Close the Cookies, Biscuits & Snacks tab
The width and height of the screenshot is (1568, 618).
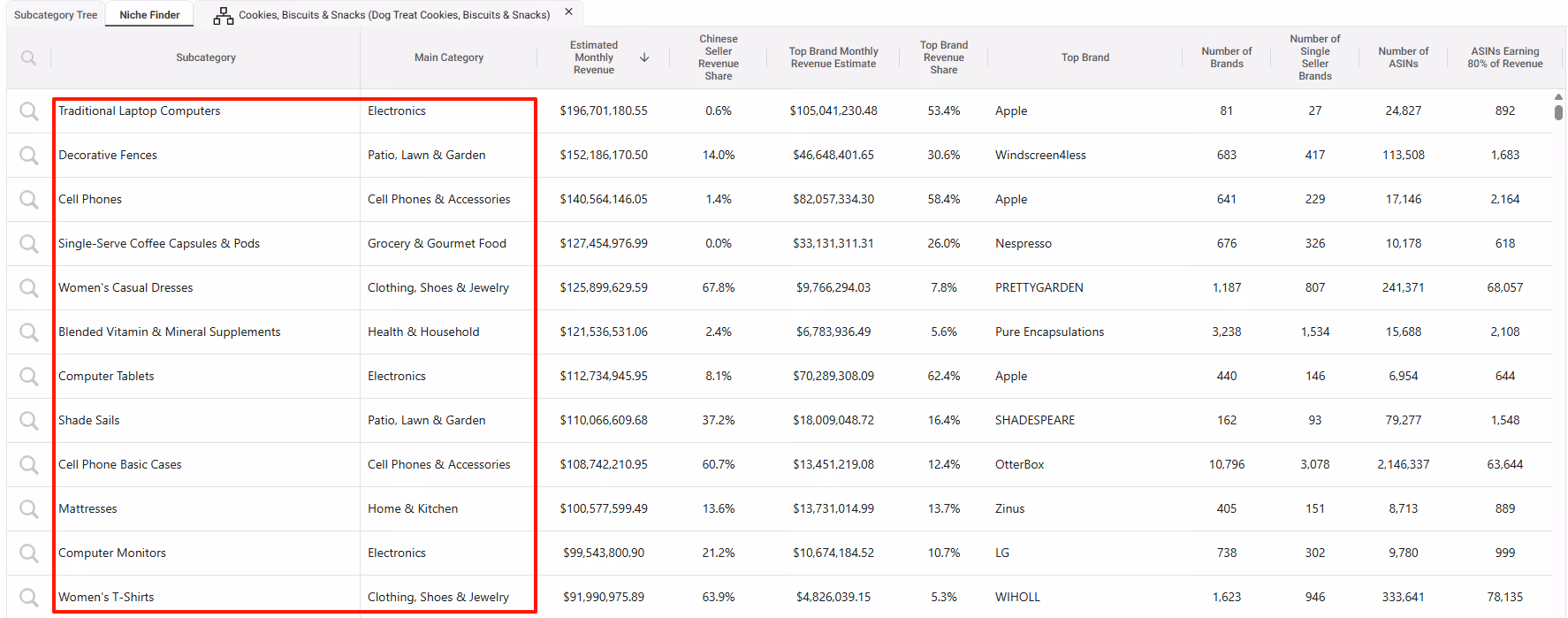[568, 12]
